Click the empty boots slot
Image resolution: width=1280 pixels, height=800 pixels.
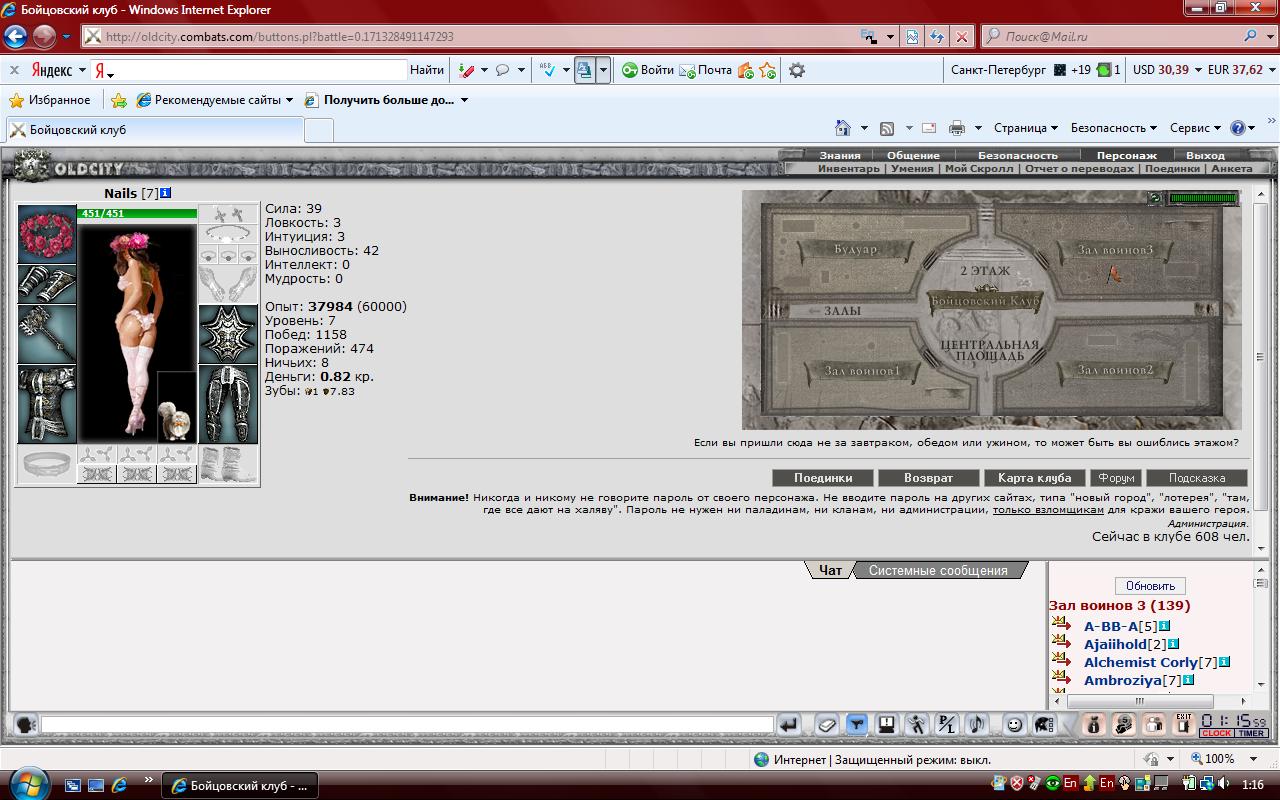coord(228,464)
